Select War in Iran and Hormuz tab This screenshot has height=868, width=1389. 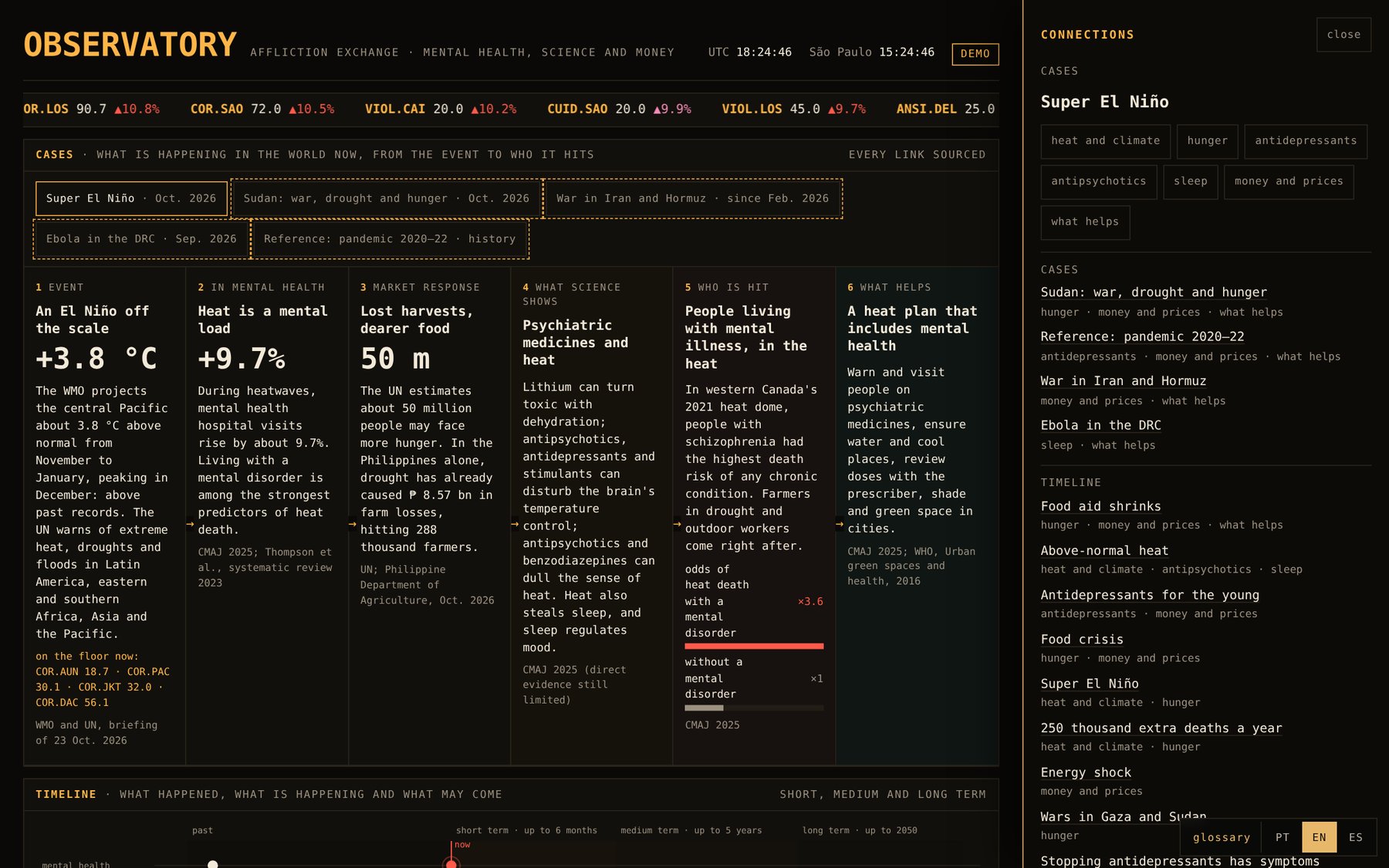(x=693, y=198)
